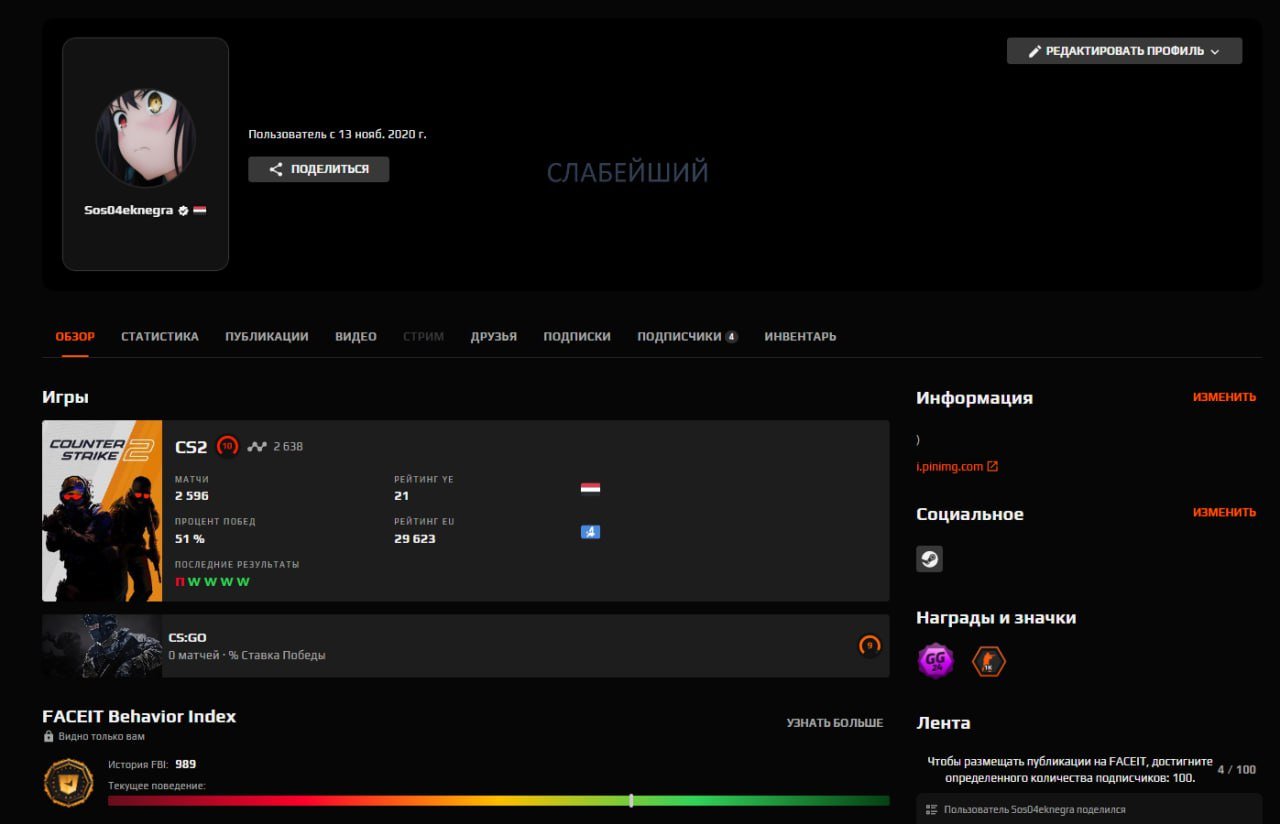This screenshot has height=824, width=1280.
Task: Open the ДРУЗЬЯ tab
Action: (493, 337)
